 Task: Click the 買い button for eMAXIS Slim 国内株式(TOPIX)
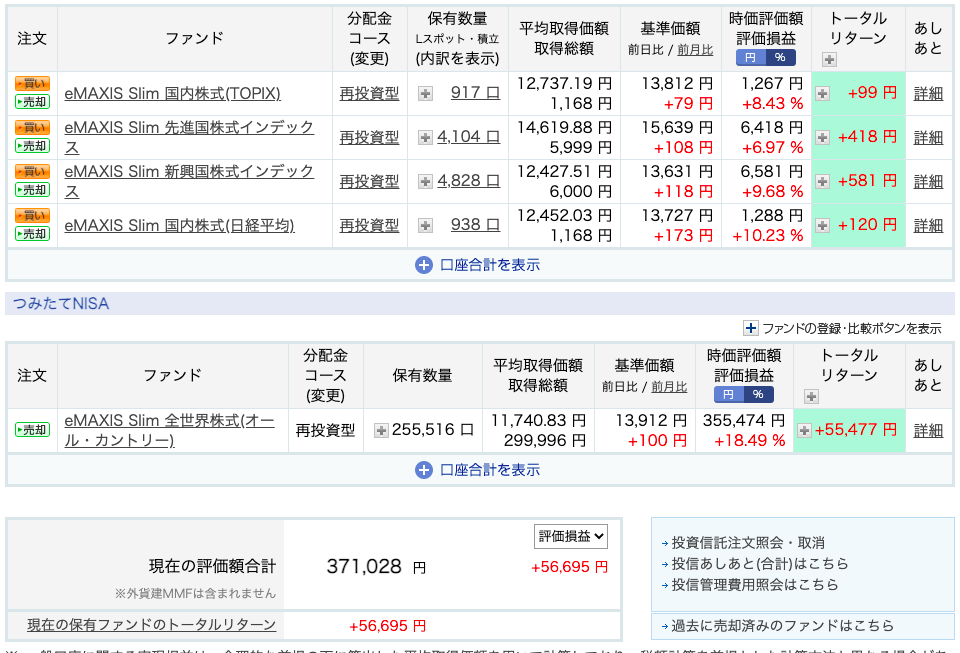click(x=32, y=84)
